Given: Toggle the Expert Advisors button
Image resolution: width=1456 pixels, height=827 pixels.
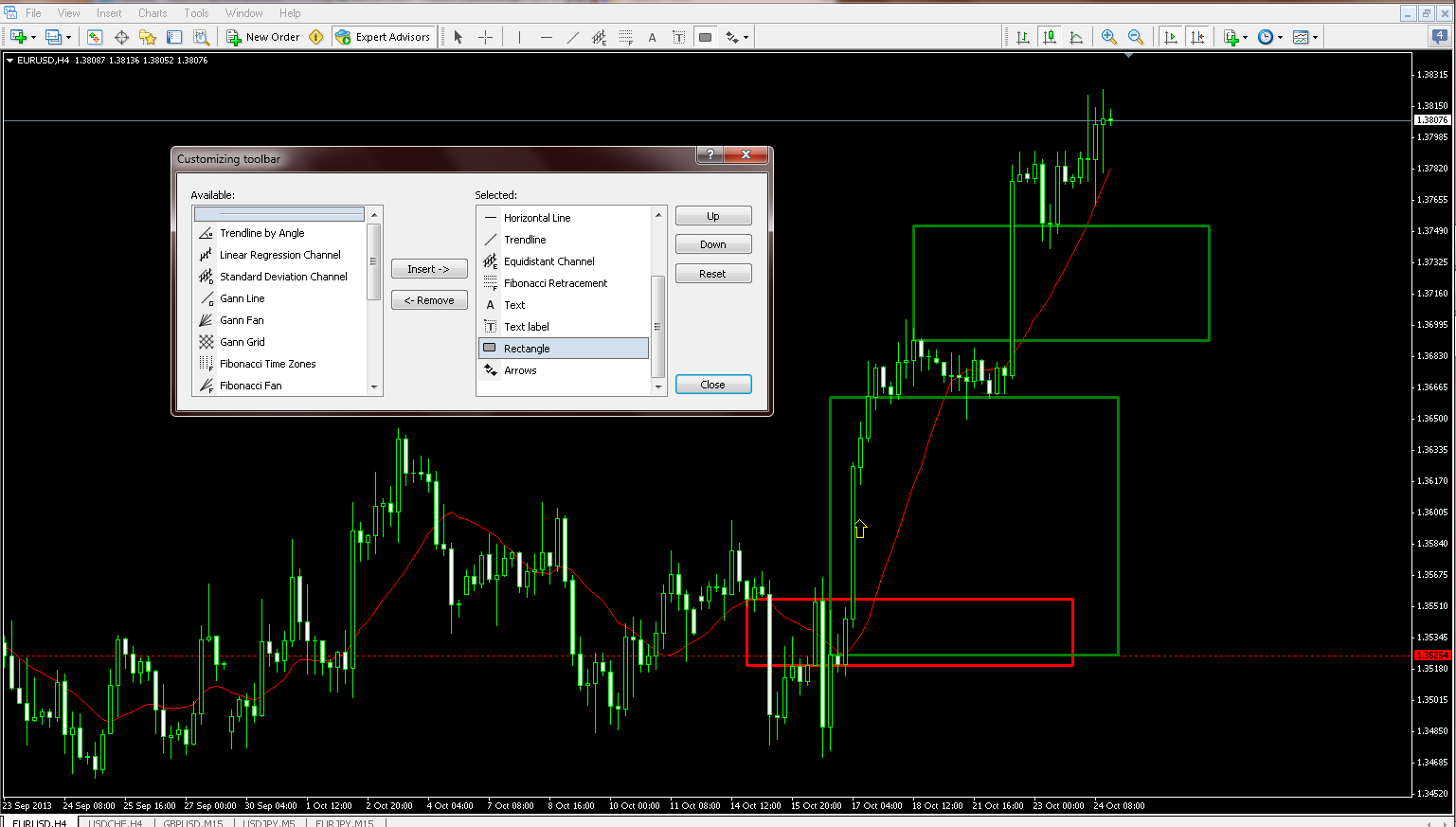Looking at the screenshot, I should 383,37.
